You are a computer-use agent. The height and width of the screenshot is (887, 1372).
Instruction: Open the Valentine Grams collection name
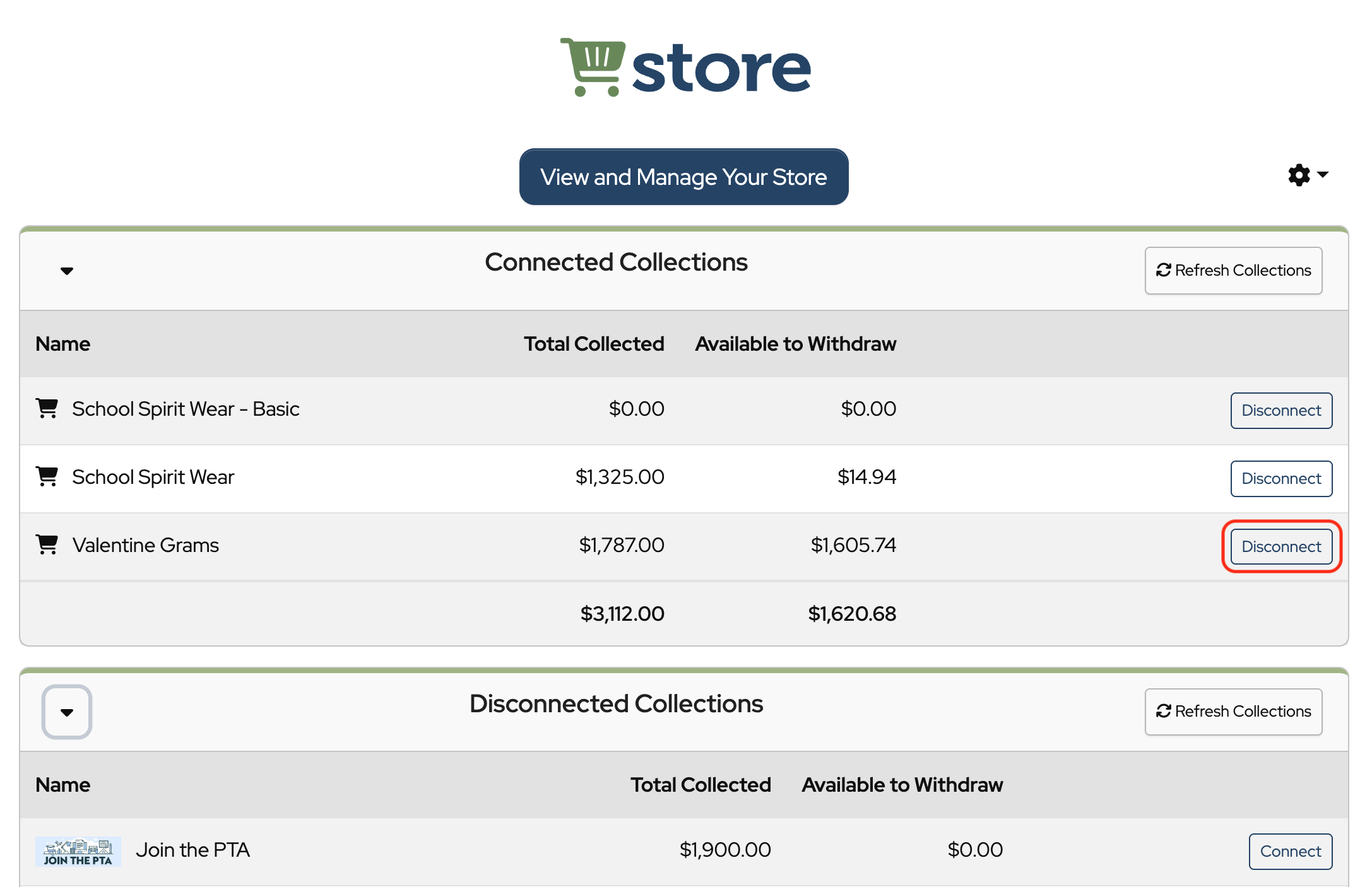pos(146,545)
